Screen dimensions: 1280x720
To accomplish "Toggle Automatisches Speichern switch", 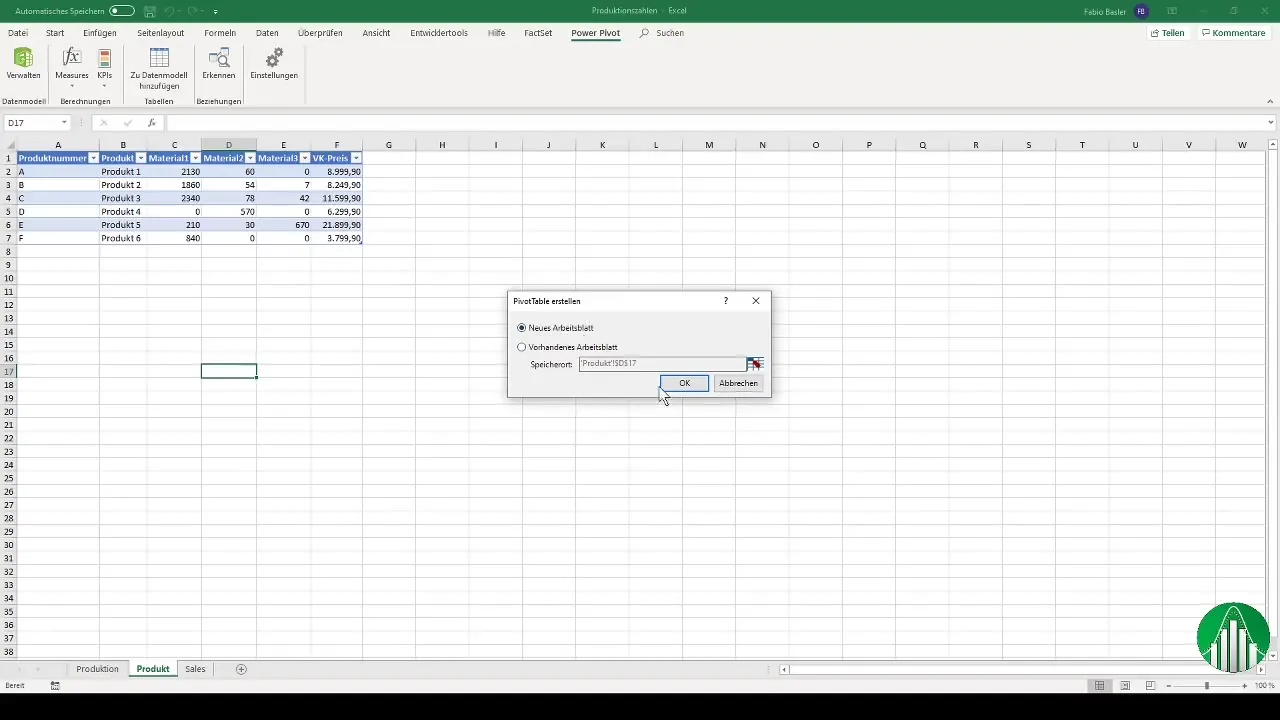I will pos(122,10).
